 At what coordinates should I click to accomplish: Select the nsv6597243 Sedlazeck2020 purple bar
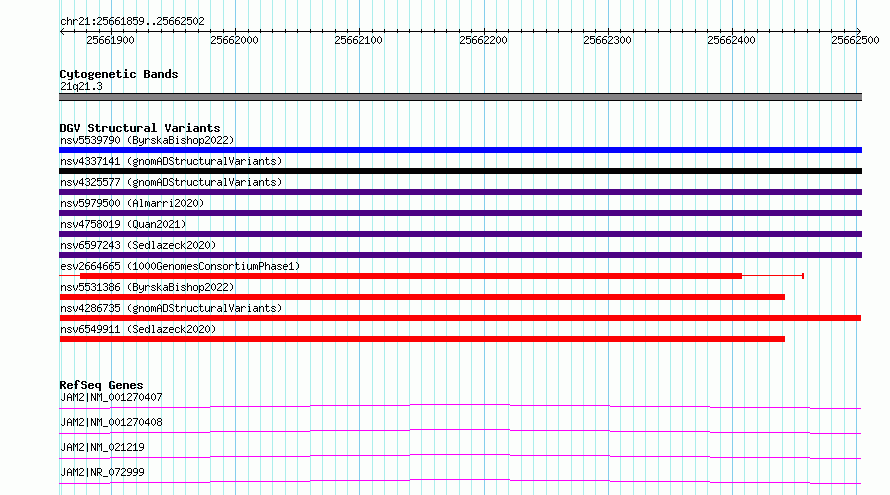click(460, 255)
